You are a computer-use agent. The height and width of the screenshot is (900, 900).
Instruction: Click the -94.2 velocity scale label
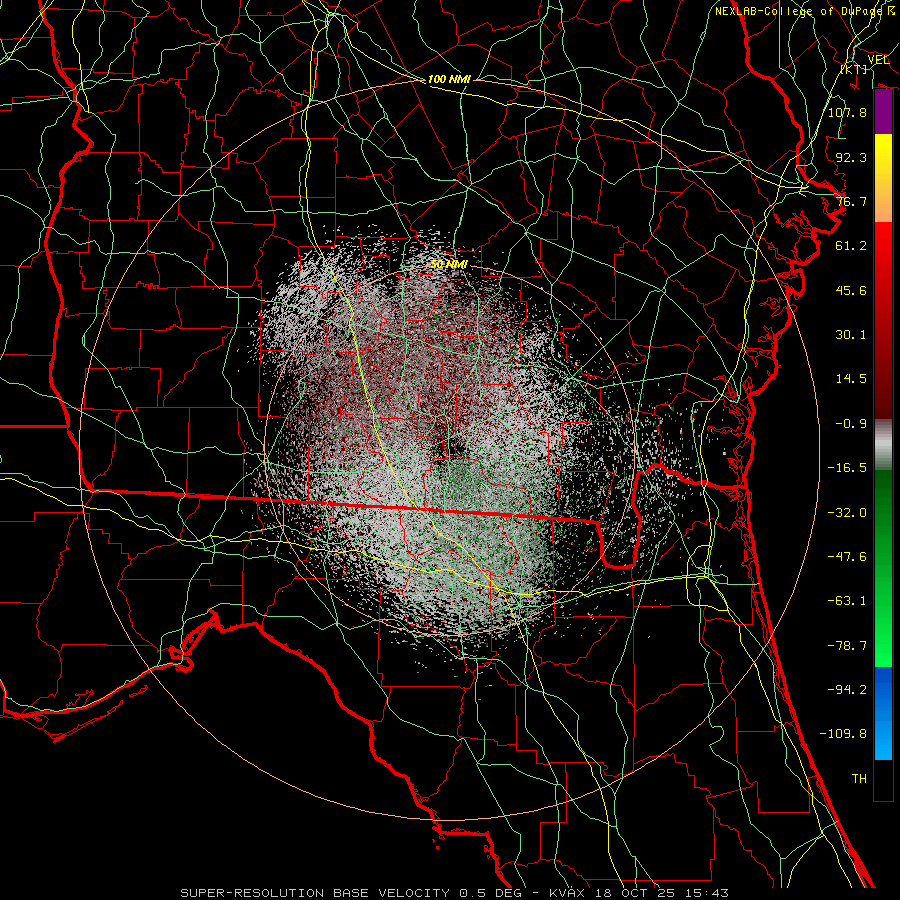point(847,689)
